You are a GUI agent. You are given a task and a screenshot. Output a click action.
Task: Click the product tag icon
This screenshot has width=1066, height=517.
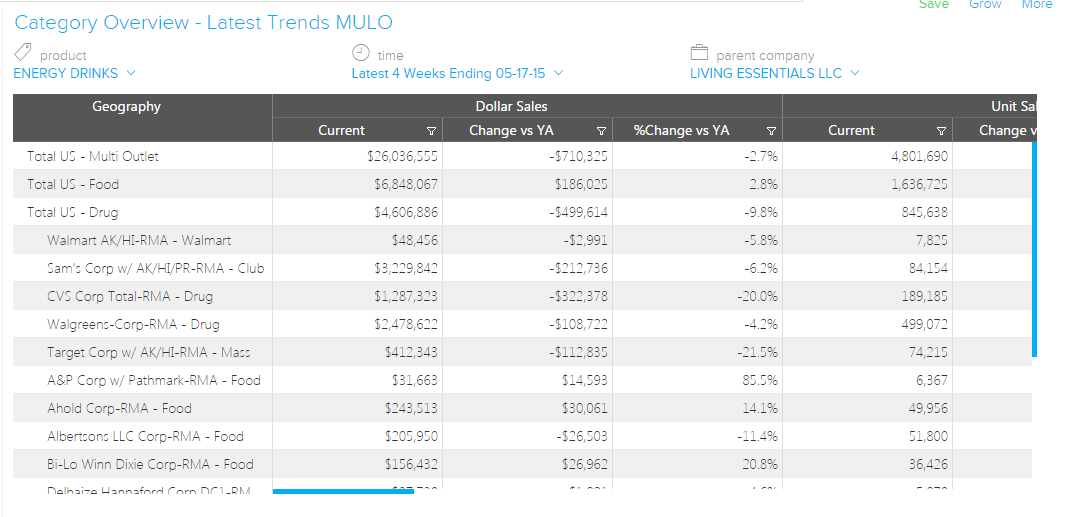tap(22, 54)
